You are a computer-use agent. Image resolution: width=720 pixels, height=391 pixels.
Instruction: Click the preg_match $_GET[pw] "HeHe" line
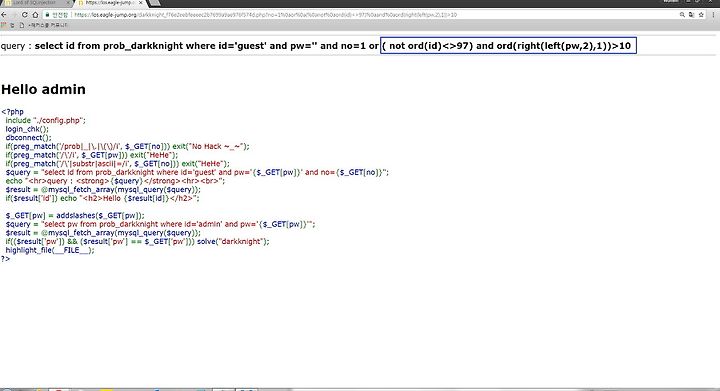coord(91,155)
